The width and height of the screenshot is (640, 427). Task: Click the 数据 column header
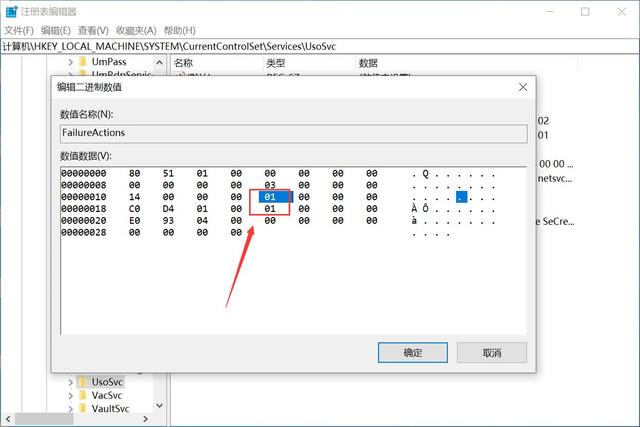click(368, 63)
